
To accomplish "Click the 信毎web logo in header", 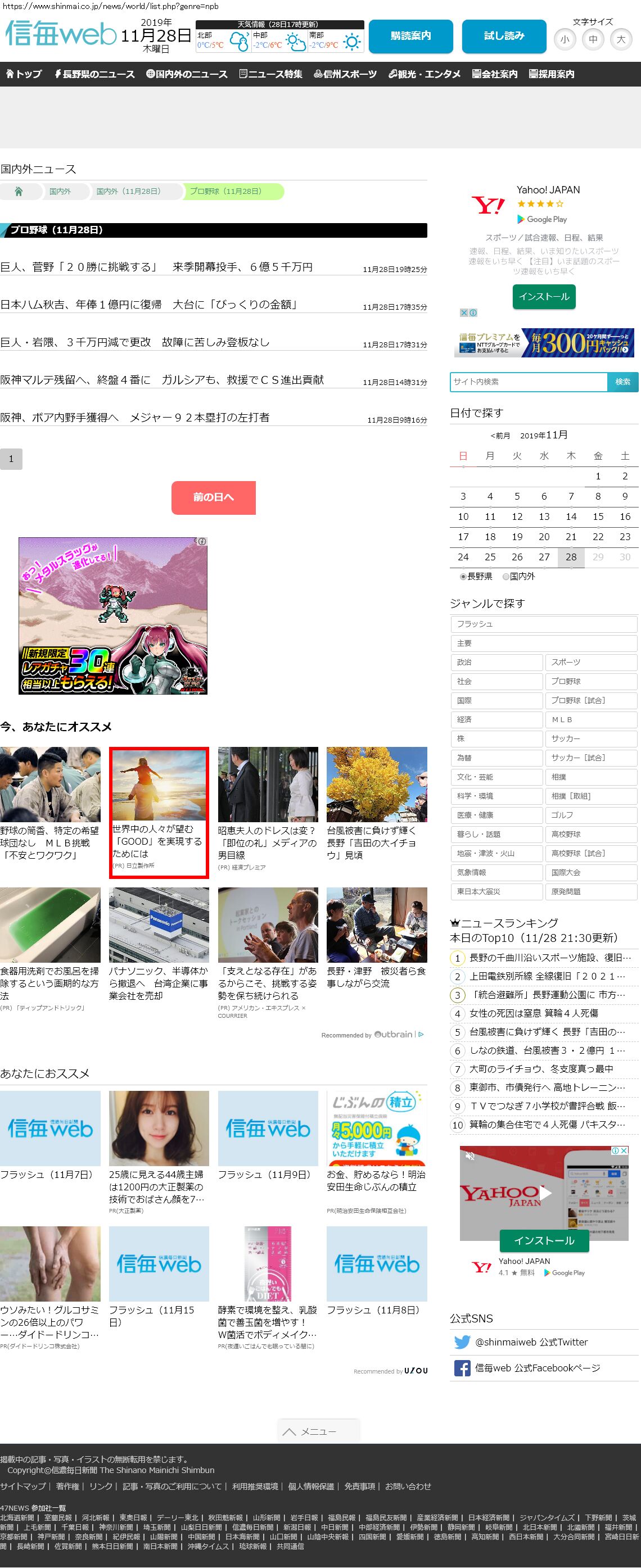I will [x=61, y=34].
